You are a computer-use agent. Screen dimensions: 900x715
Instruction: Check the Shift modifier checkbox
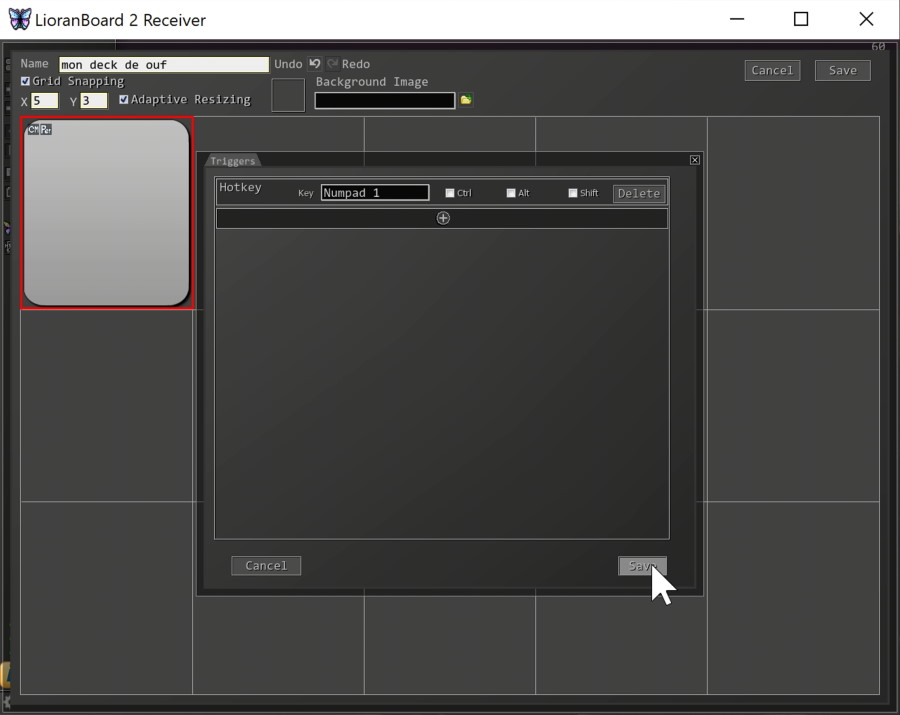point(573,193)
